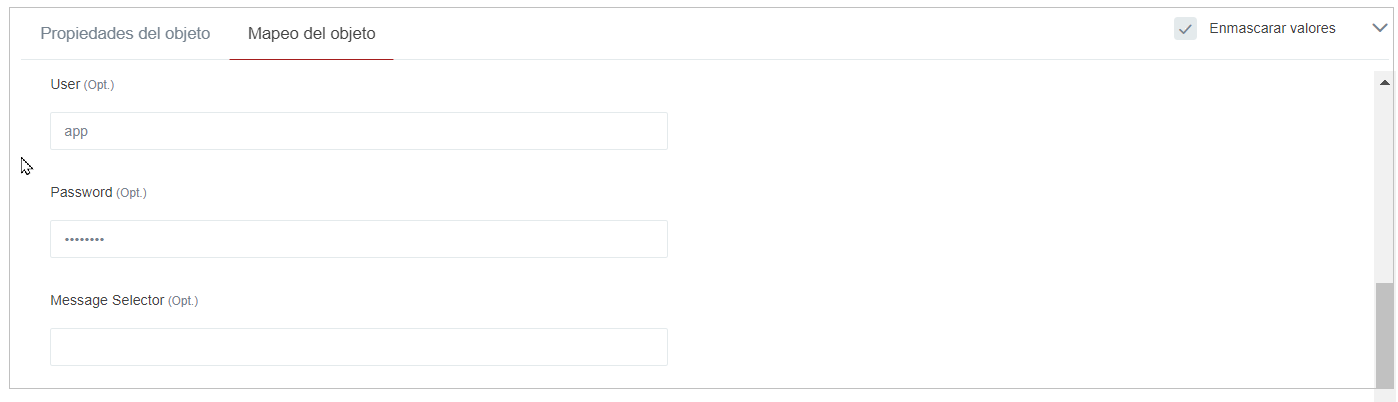This screenshot has width=1398, height=402.
Task: Focus the User input field
Action: (358, 131)
